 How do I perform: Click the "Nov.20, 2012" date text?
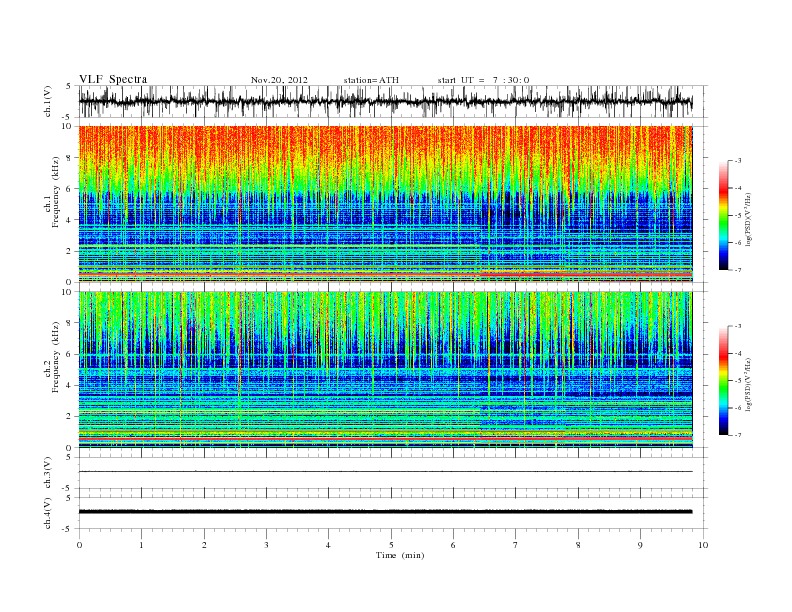tap(279, 80)
